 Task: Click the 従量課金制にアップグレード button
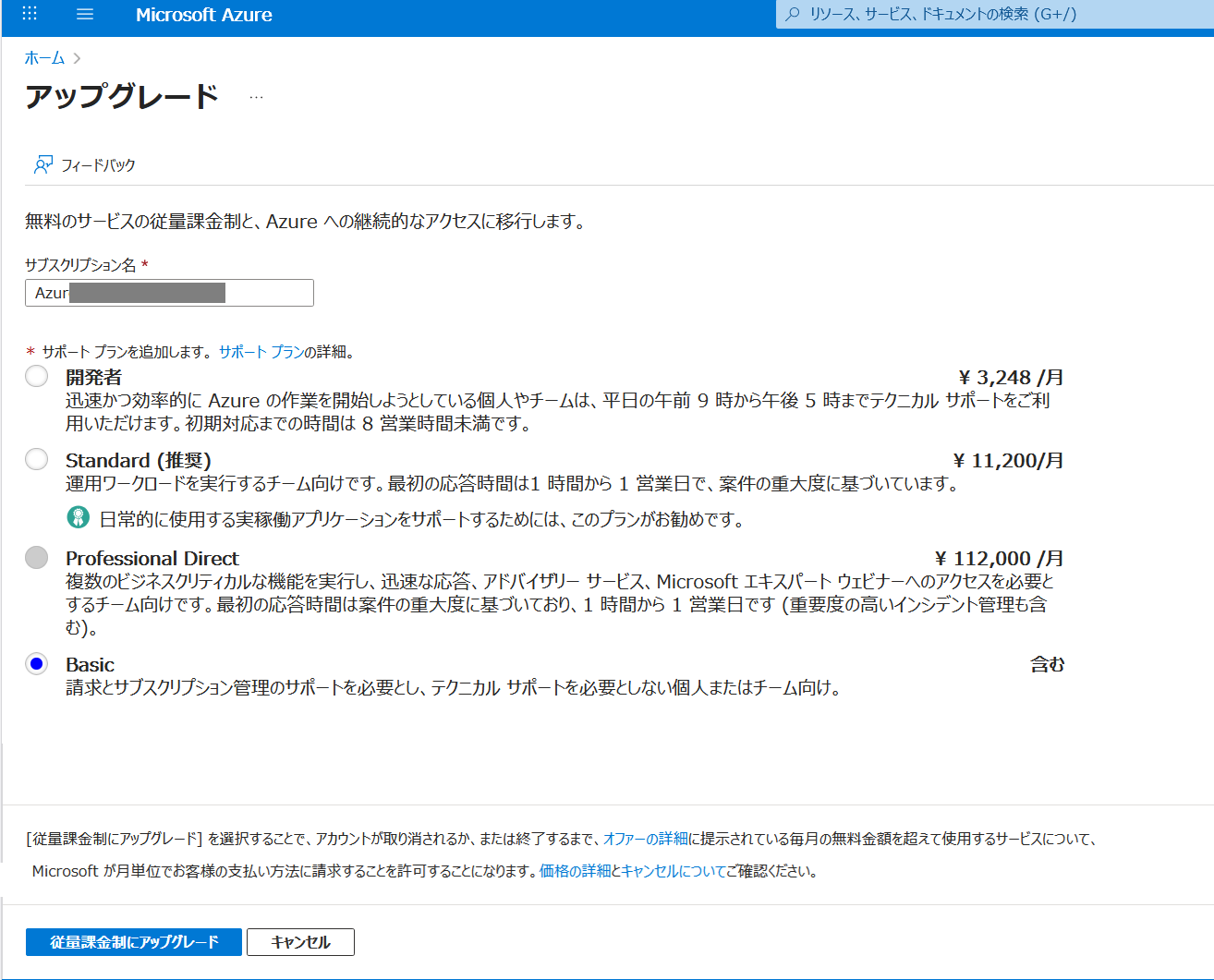click(134, 942)
